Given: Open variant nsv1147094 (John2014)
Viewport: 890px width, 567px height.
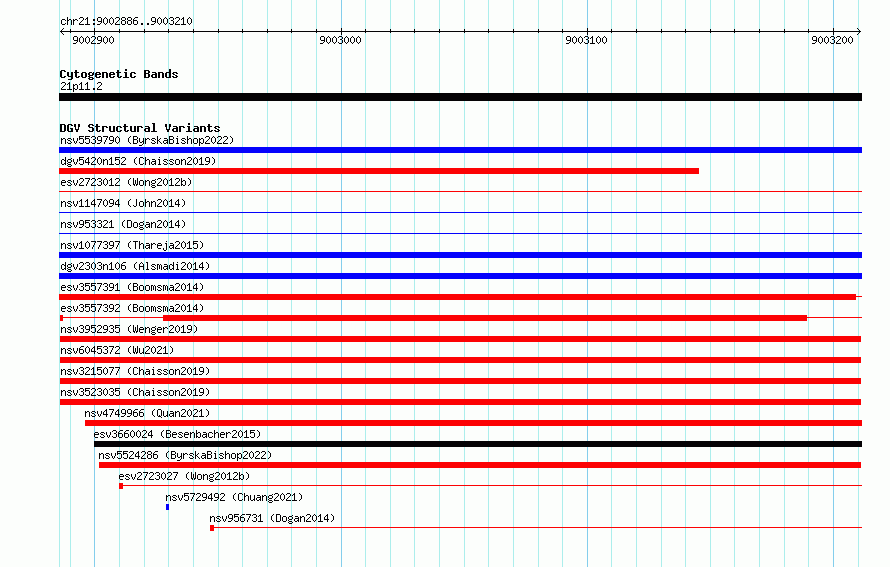Looking at the screenshot, I should [x=123, y=203].
